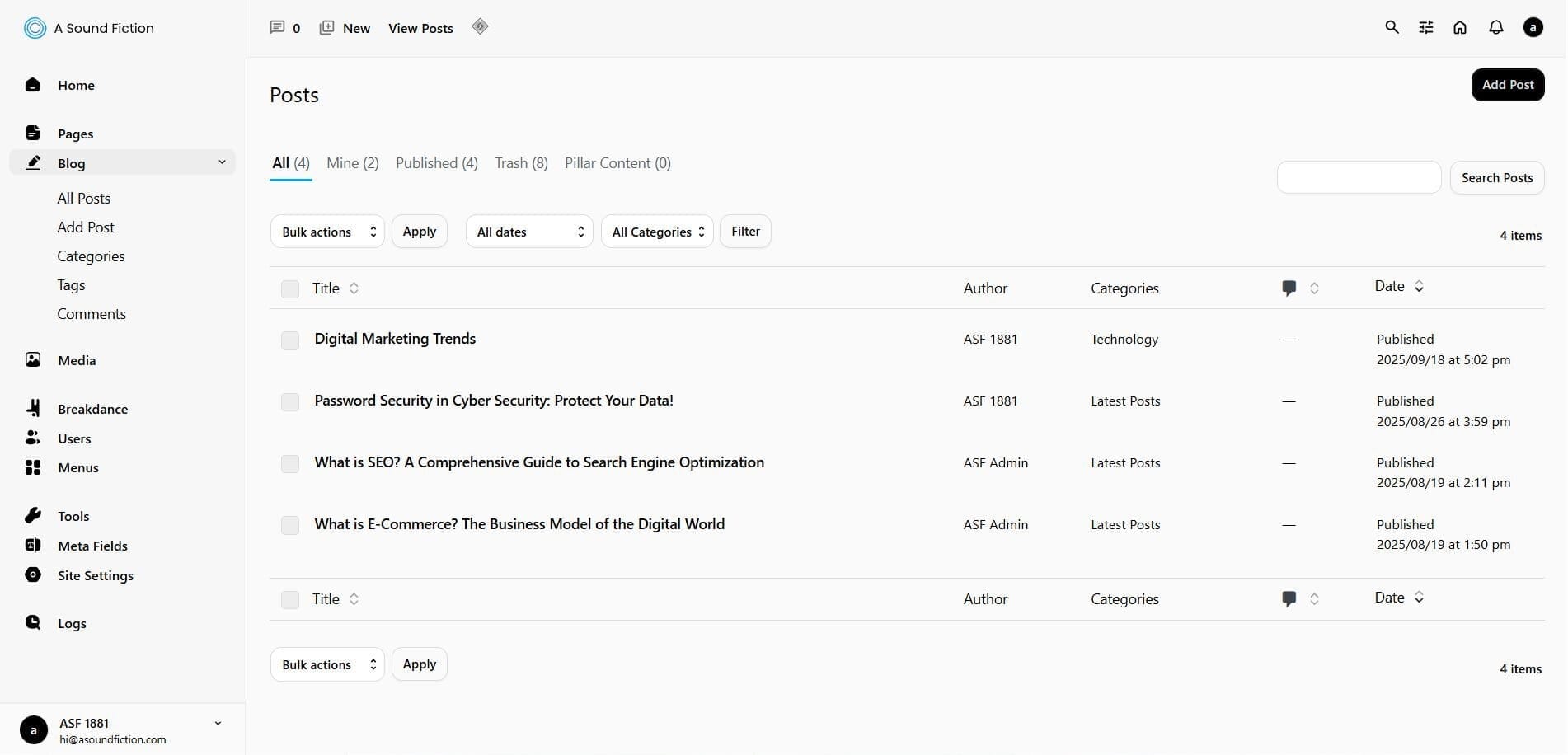
Task: Open Breakdance from the sidebar
Action: click(x=92, y=409)
